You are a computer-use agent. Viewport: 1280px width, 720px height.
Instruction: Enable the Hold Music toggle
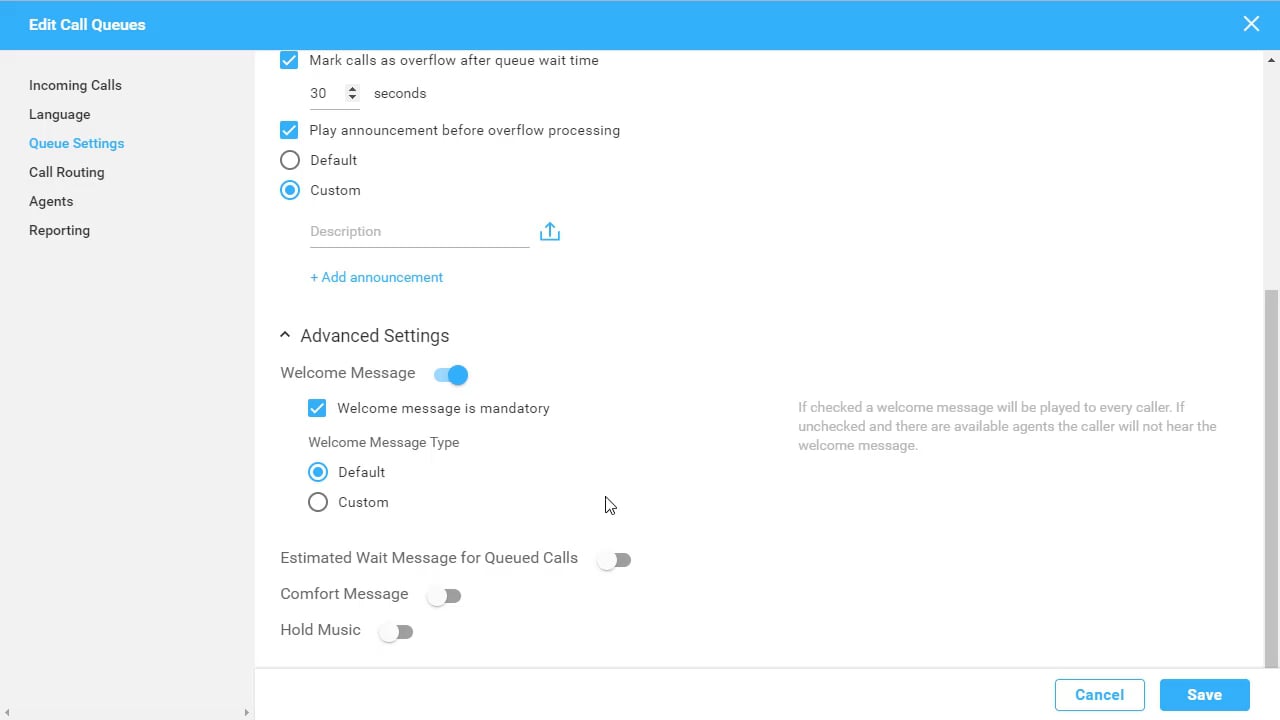point(396,632)
